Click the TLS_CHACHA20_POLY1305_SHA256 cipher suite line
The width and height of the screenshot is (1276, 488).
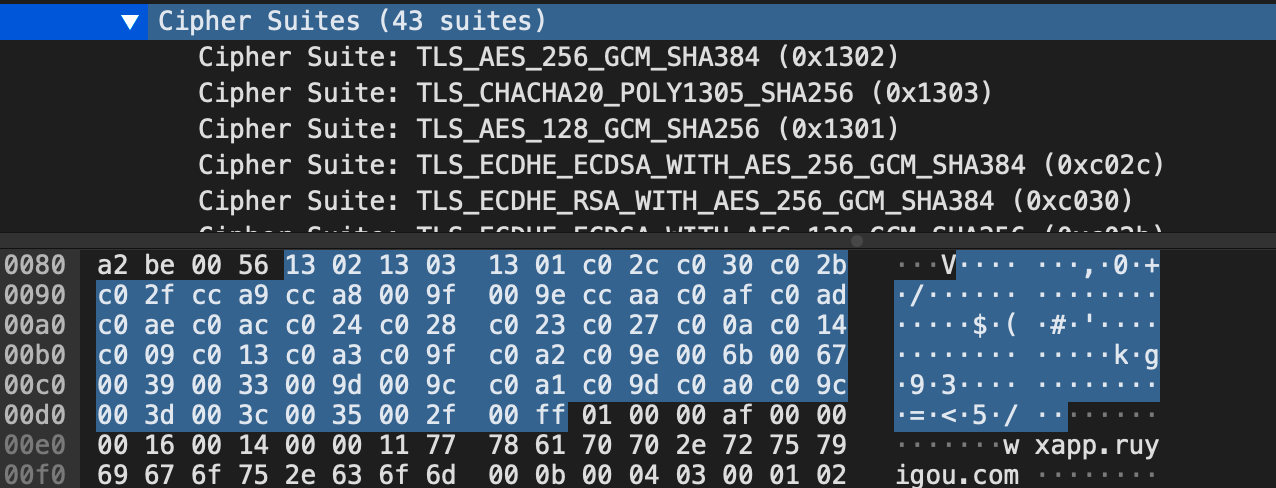(594, 93)
